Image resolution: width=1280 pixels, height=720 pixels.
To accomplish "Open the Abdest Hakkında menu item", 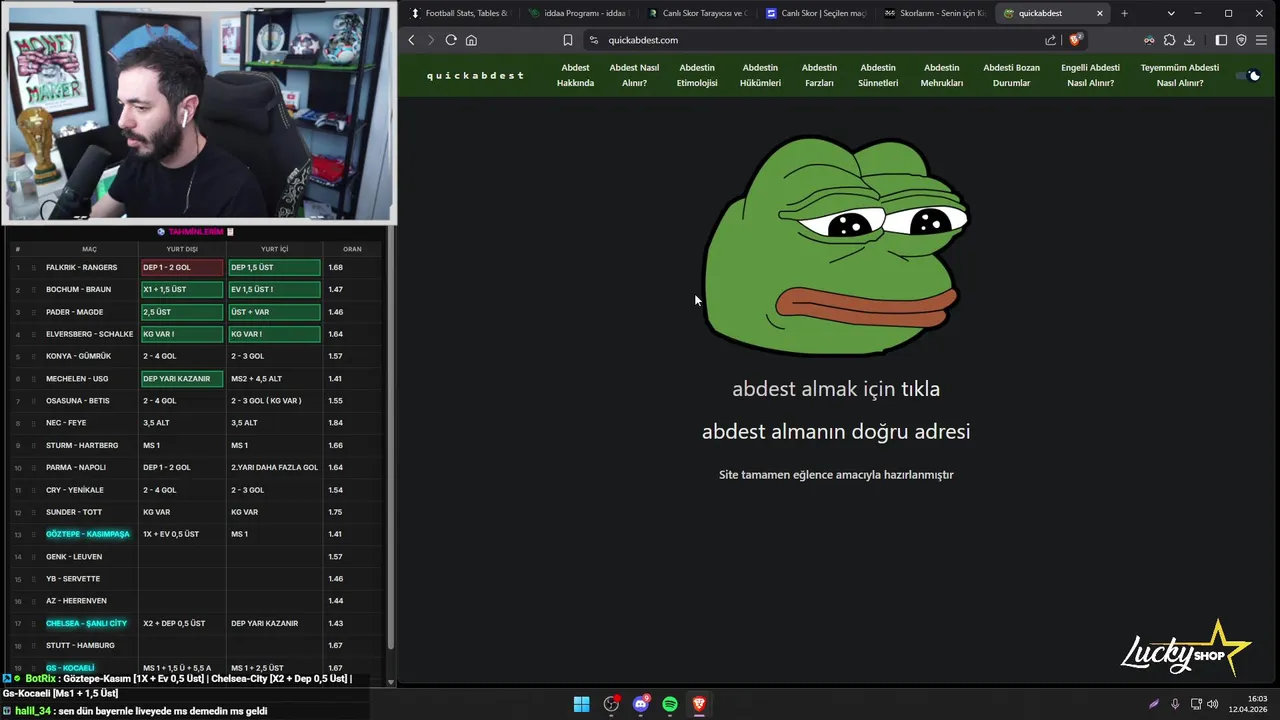I will coord(575,75).
